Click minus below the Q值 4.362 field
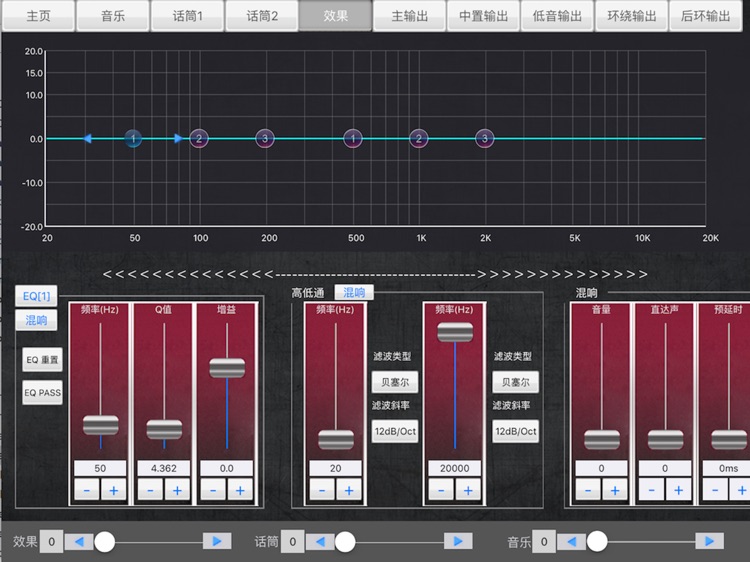The width and height of the screenshot is (750, 562). pyautogui.click(x=150, y=490)
